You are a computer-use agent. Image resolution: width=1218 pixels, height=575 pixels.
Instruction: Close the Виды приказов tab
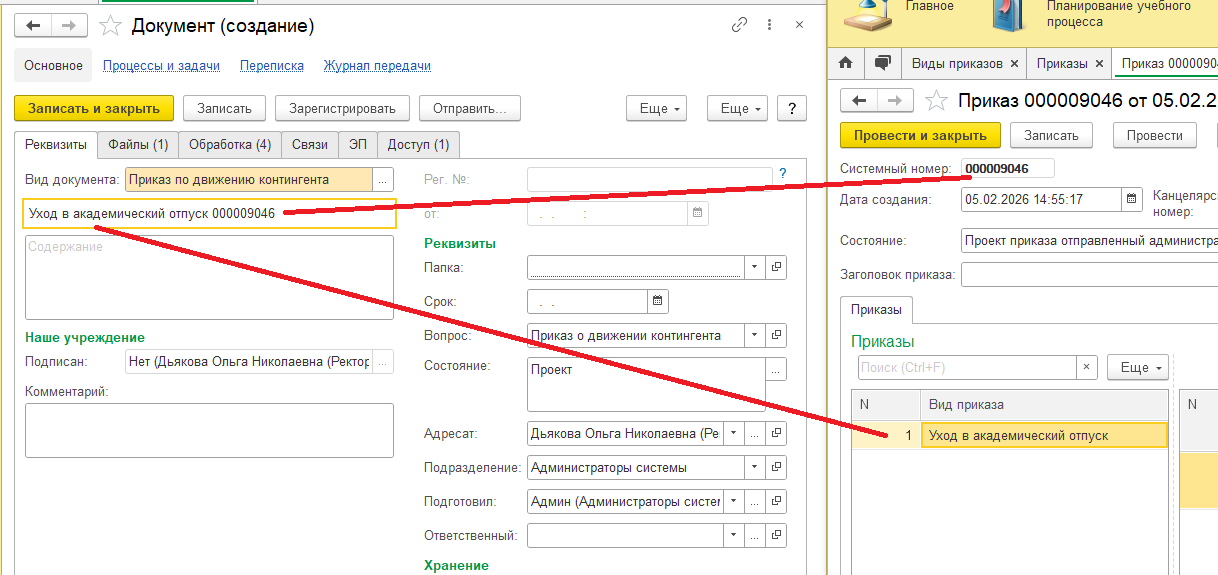tap(1014, 63)
